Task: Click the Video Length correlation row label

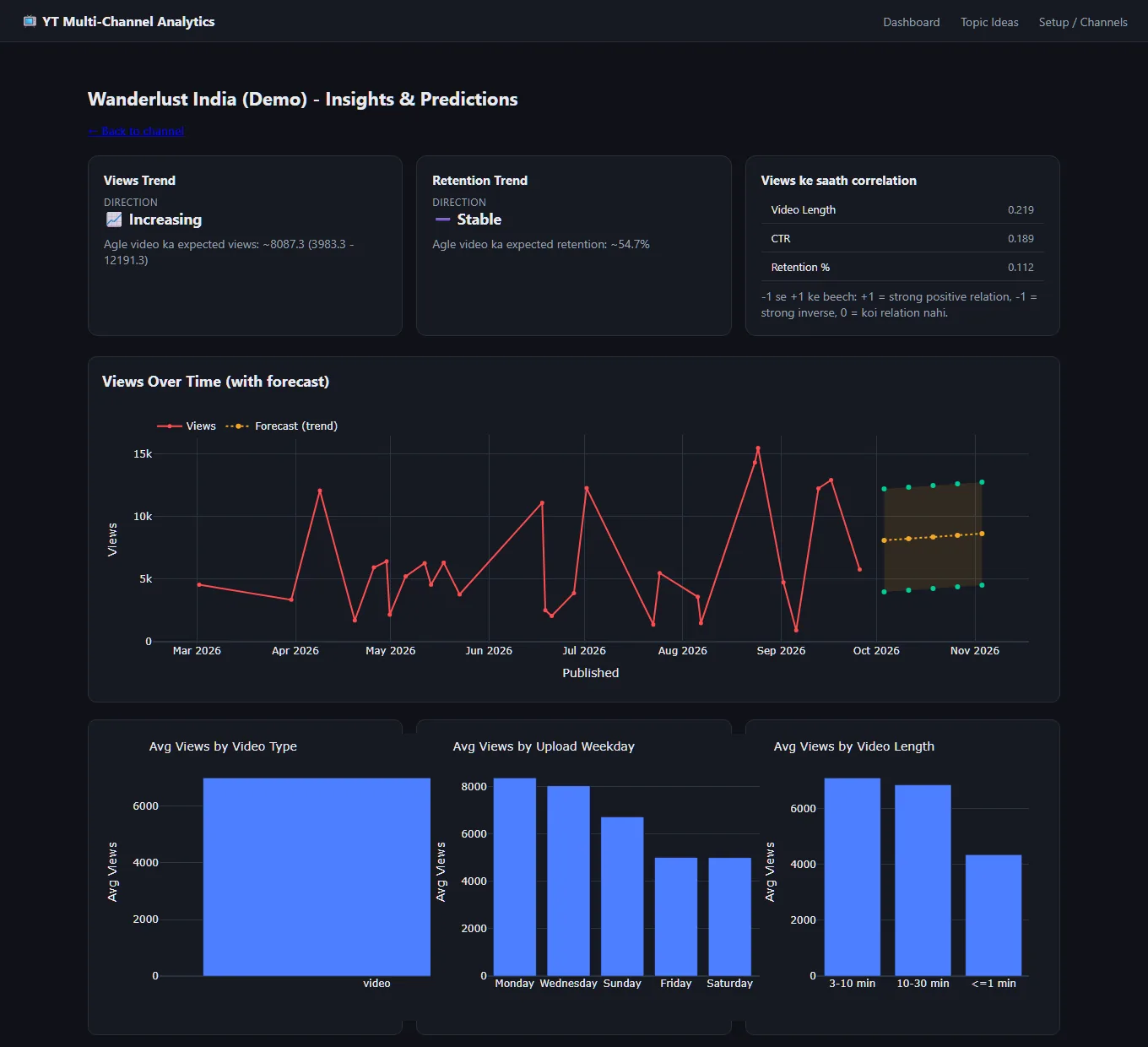Action: click(804, 210)
